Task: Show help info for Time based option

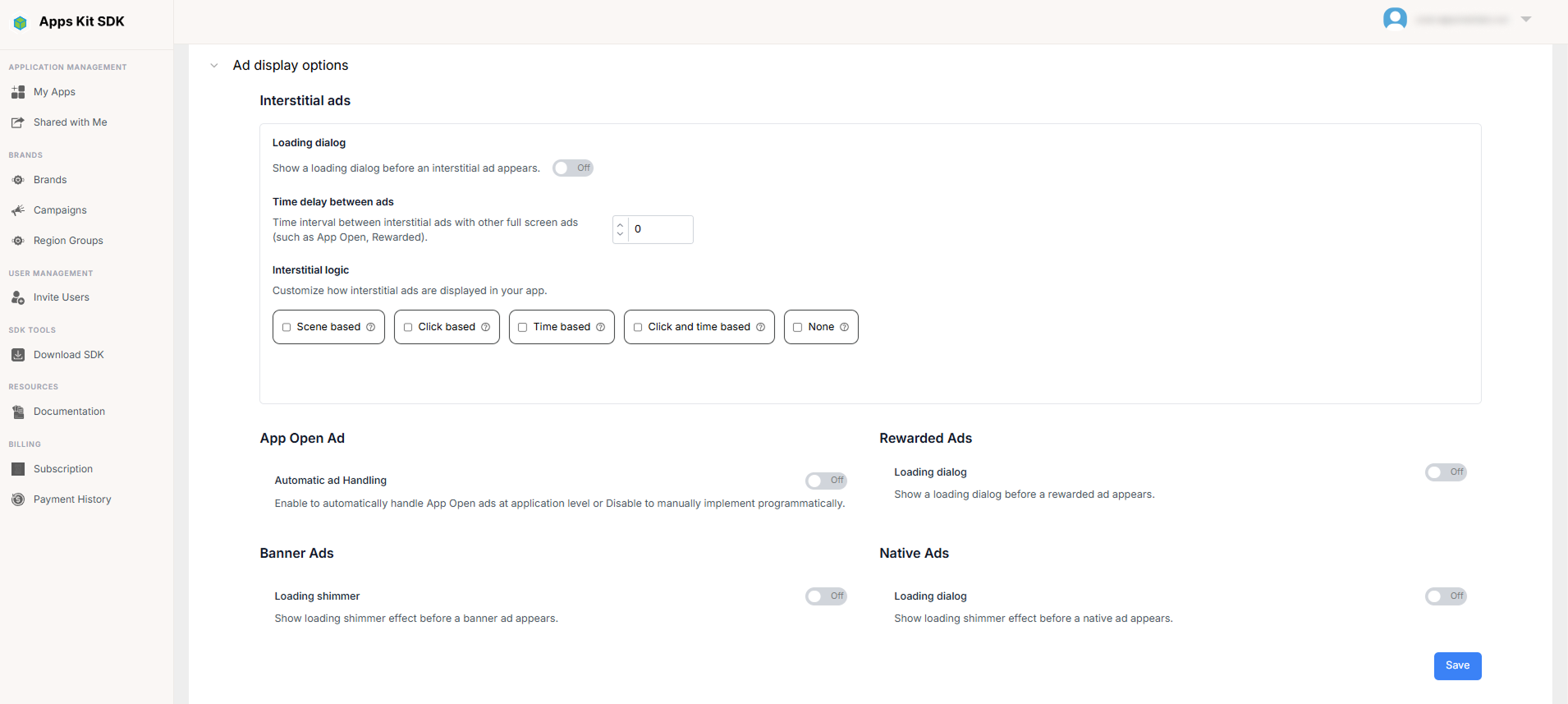Action: click(601, 327)
